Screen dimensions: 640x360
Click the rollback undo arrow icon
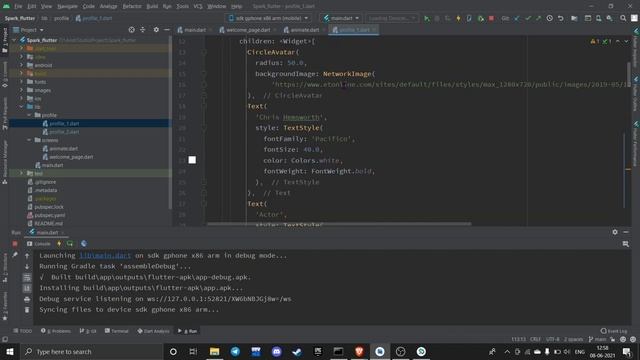[x=561, y=18]
